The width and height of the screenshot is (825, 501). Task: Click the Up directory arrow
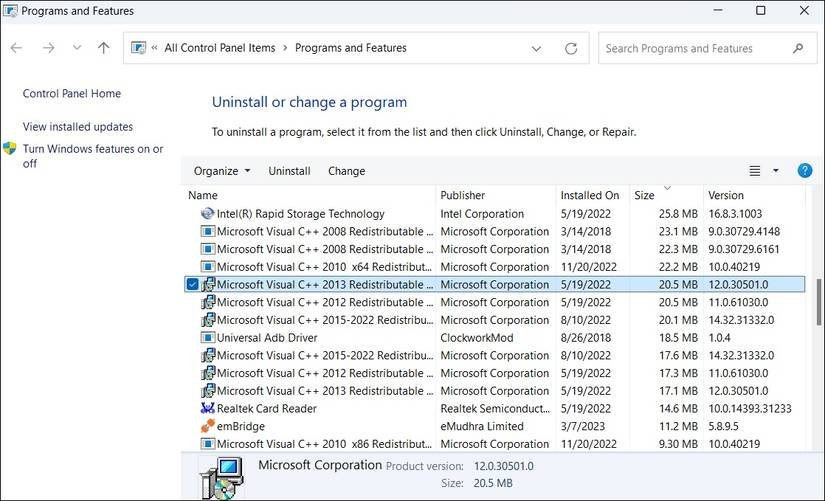pos(104,48)
